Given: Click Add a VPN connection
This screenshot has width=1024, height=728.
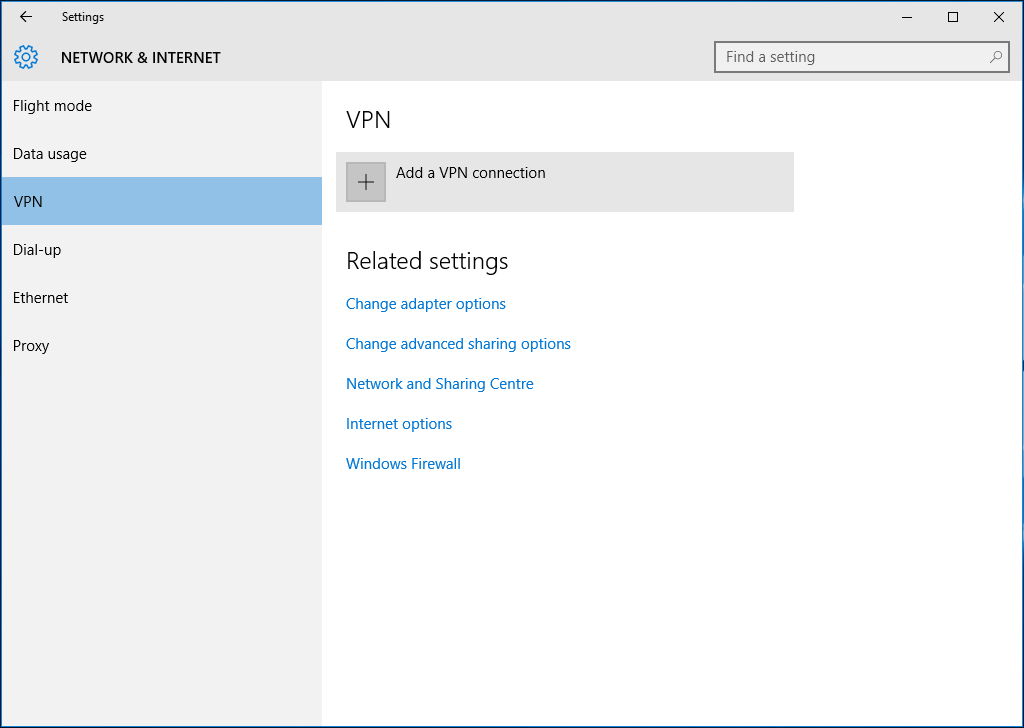Looking at the screenshot, I should click(x=471, y=172).
